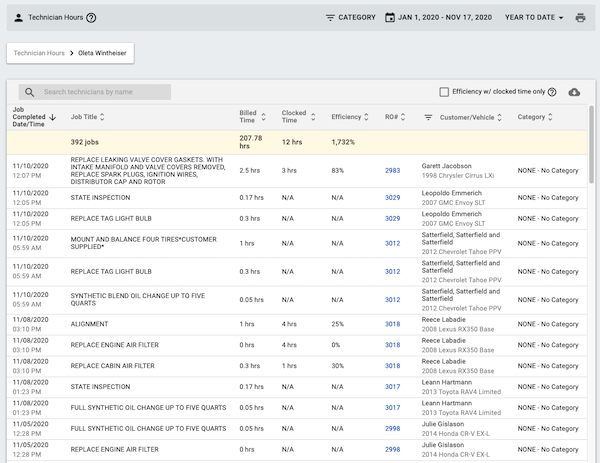600x463 pixels.
Task: Click the table vertical scrollbar
Action: [x=592, y=145]
